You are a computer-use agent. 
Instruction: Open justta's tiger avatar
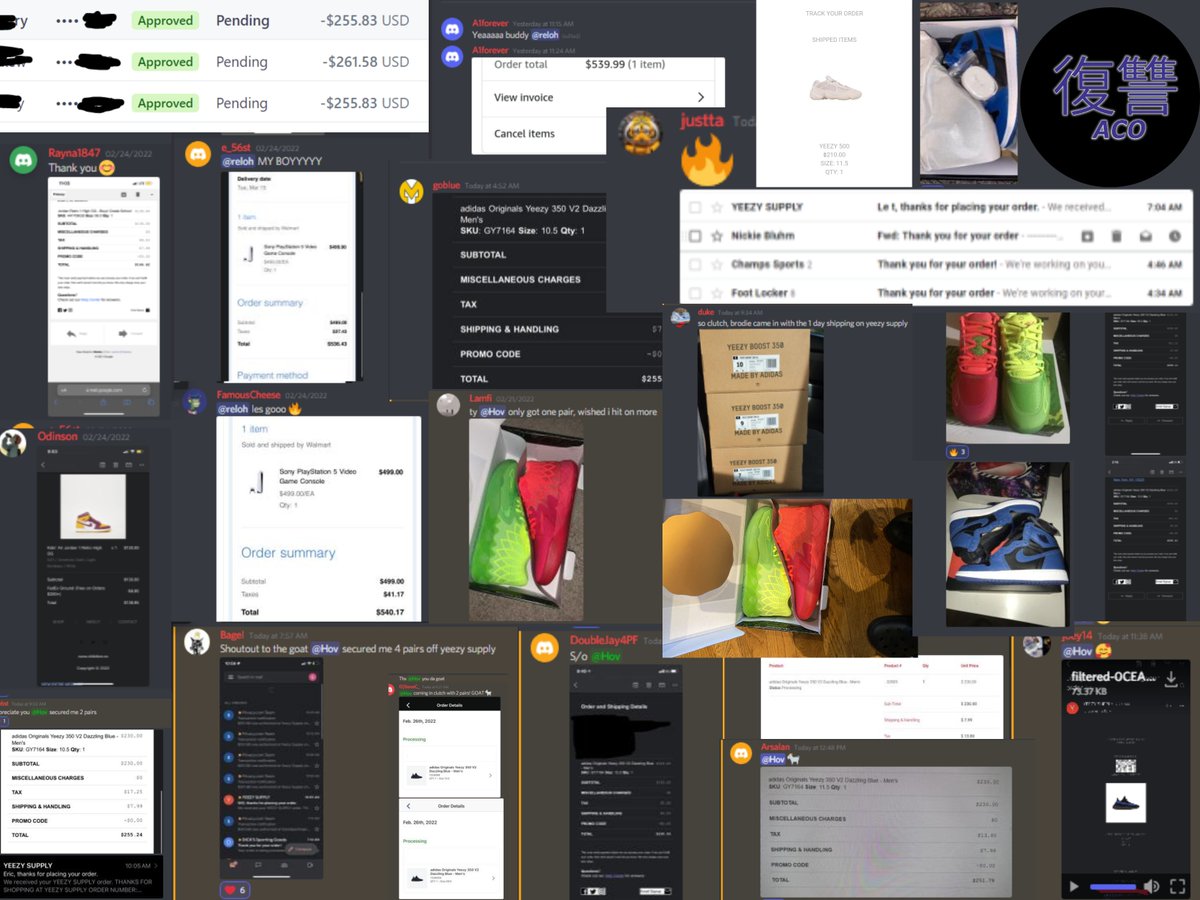pos(641,132)
